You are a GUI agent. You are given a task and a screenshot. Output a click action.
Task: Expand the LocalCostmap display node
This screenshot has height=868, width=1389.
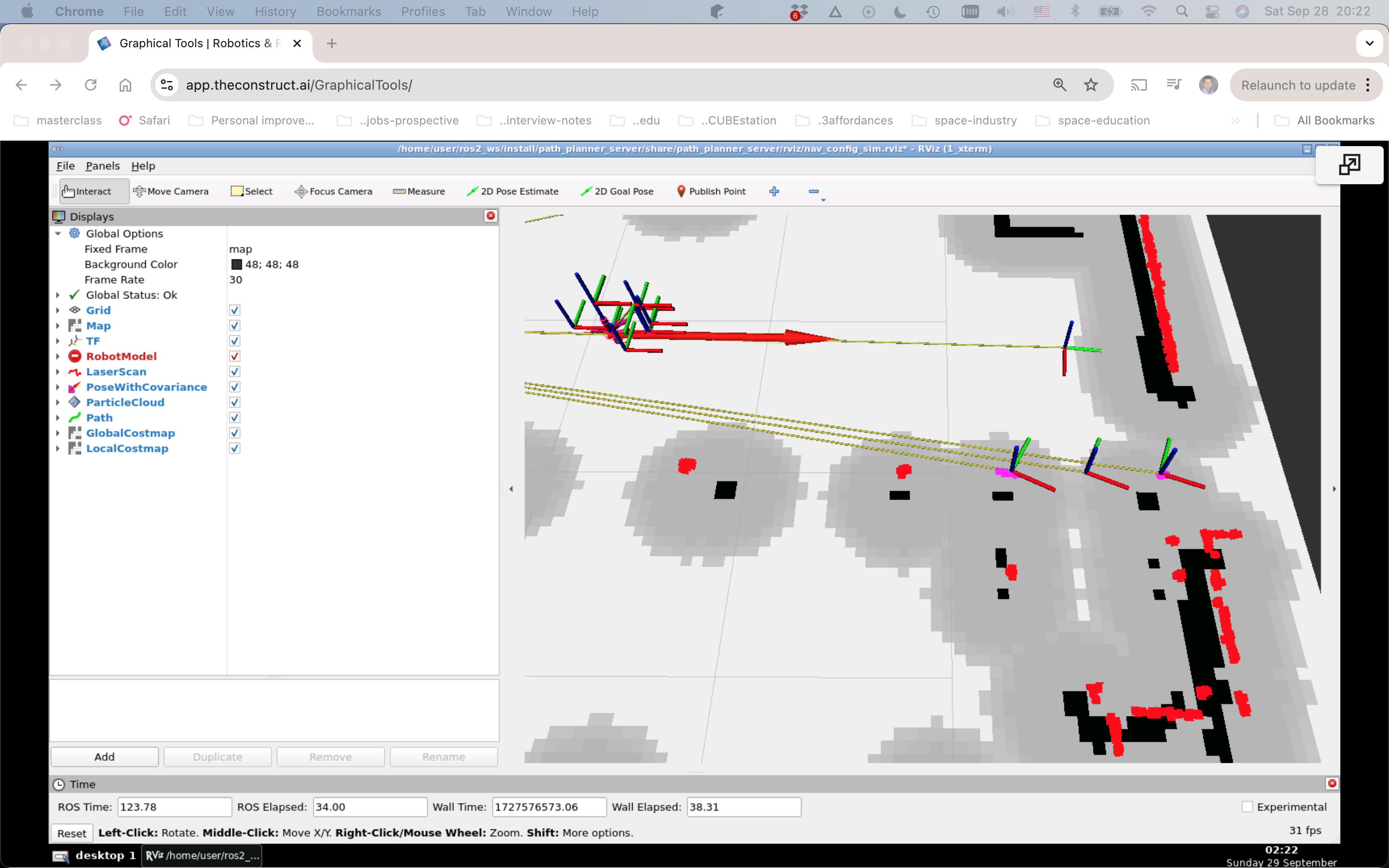click(x=58, y=449)
